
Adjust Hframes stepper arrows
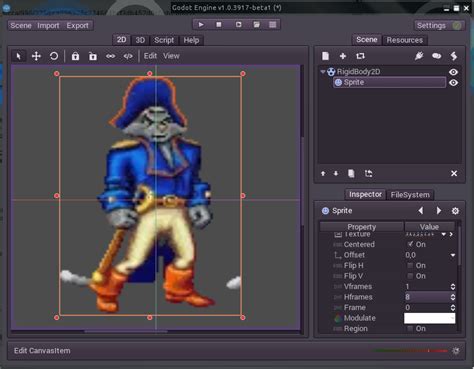(453, 297)
